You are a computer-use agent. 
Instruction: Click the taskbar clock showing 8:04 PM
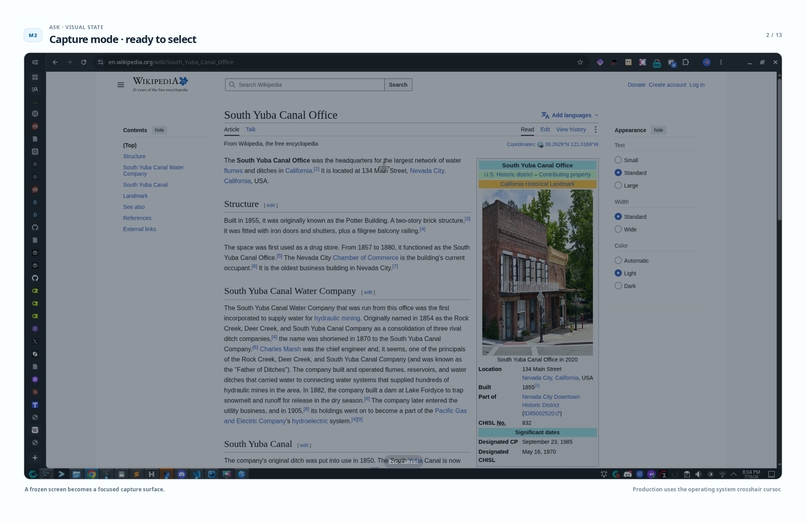coord(751,474)
